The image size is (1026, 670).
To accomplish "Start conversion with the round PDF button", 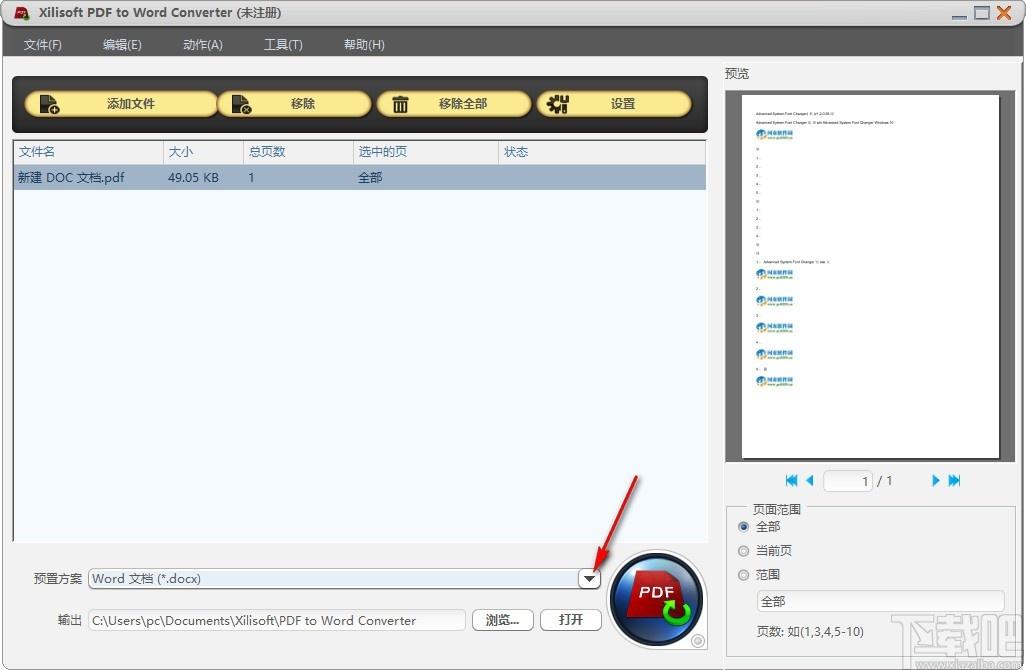I will pos(656,599).
